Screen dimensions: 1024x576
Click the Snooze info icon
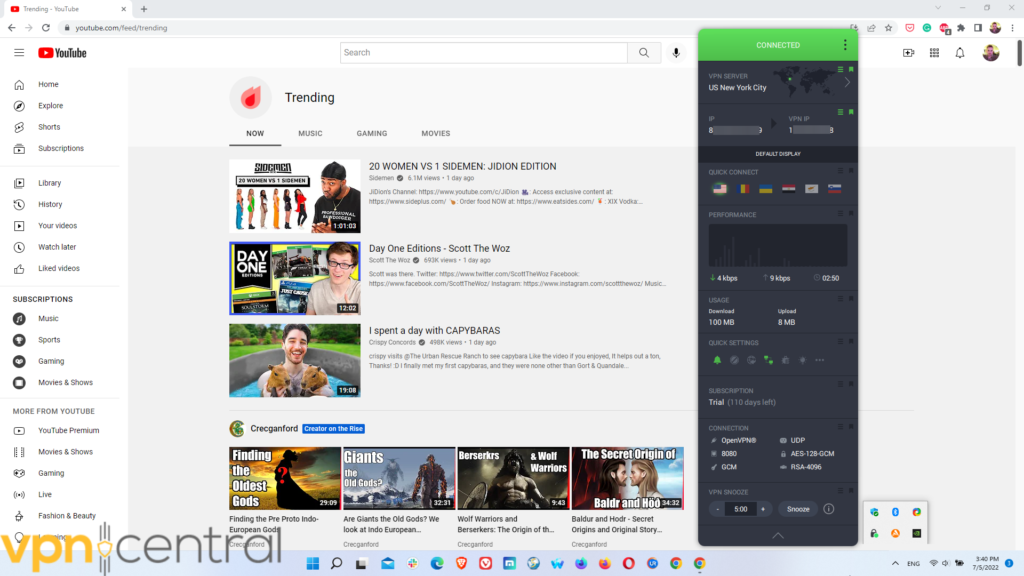click(x=828, y=509)
